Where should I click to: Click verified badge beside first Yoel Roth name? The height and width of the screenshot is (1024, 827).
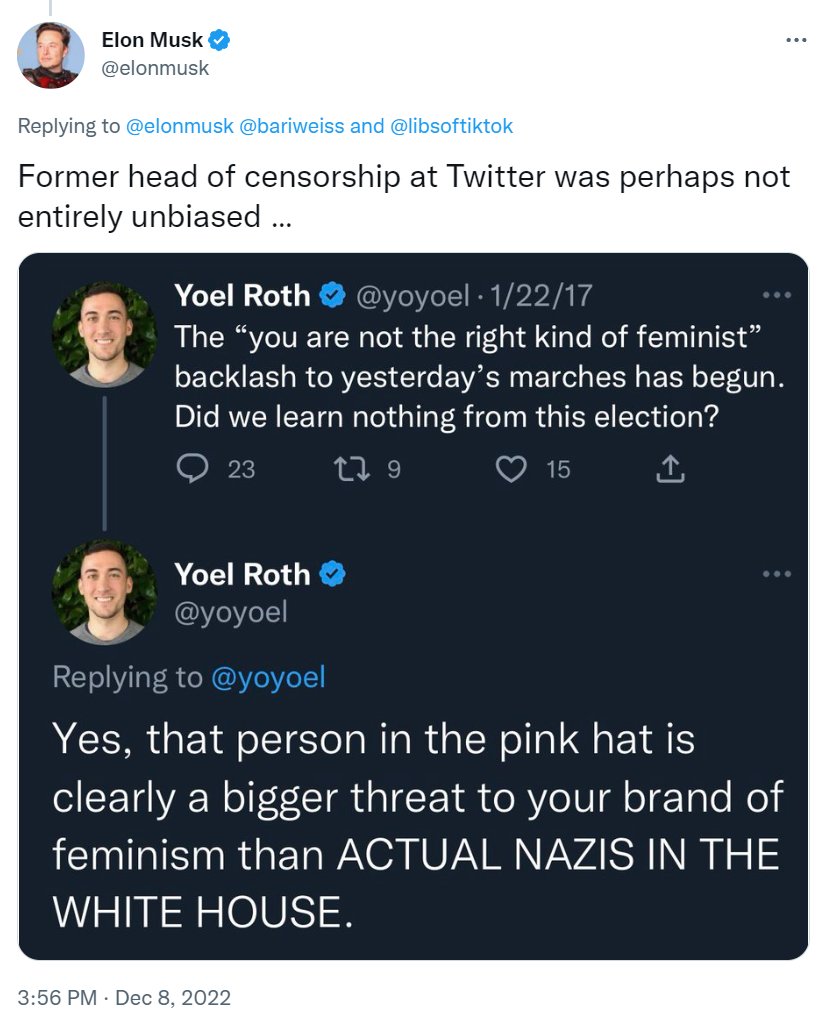click(x=333, y=295)
